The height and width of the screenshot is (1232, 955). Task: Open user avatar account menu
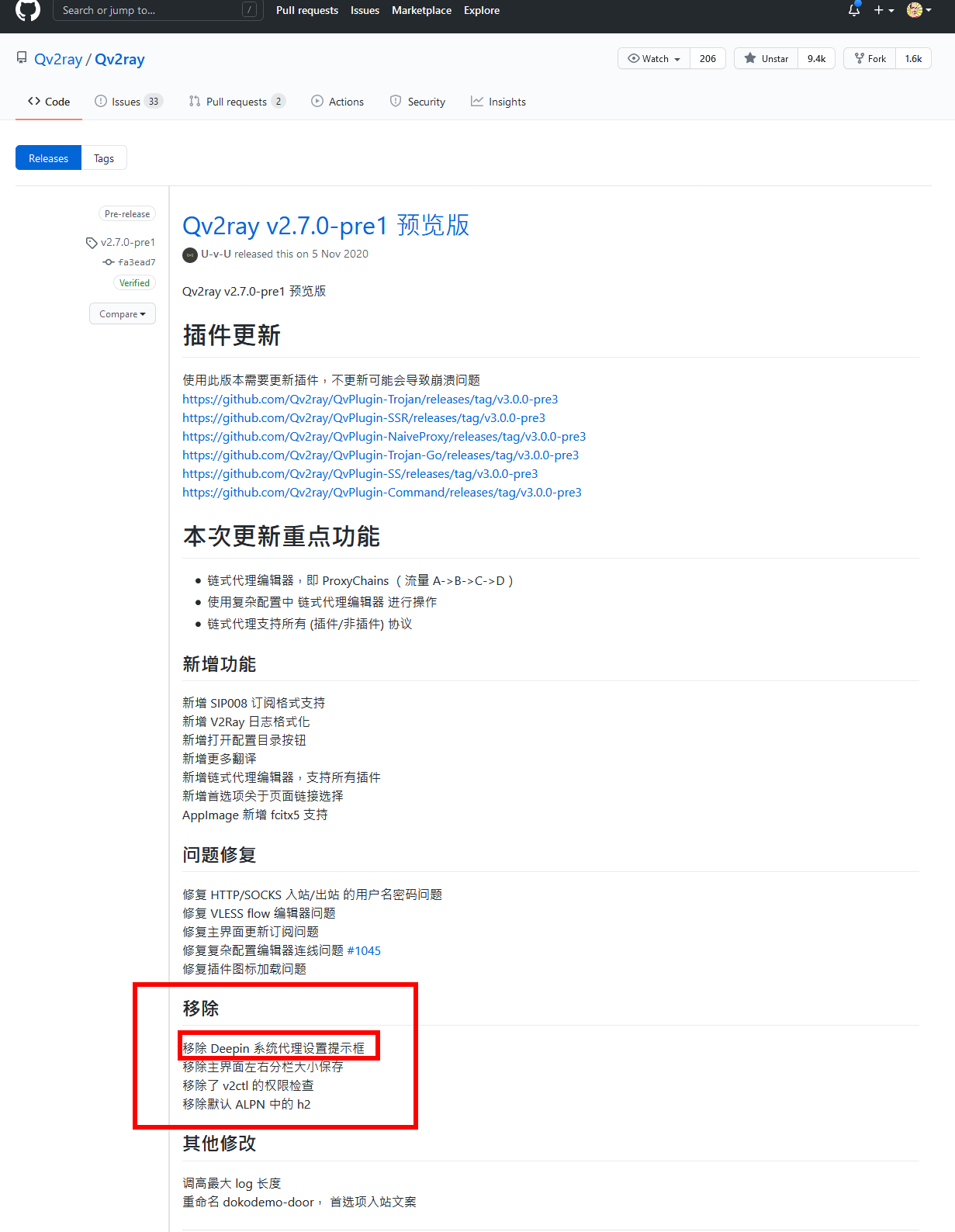pyautogui.click(x=919, y=10)
